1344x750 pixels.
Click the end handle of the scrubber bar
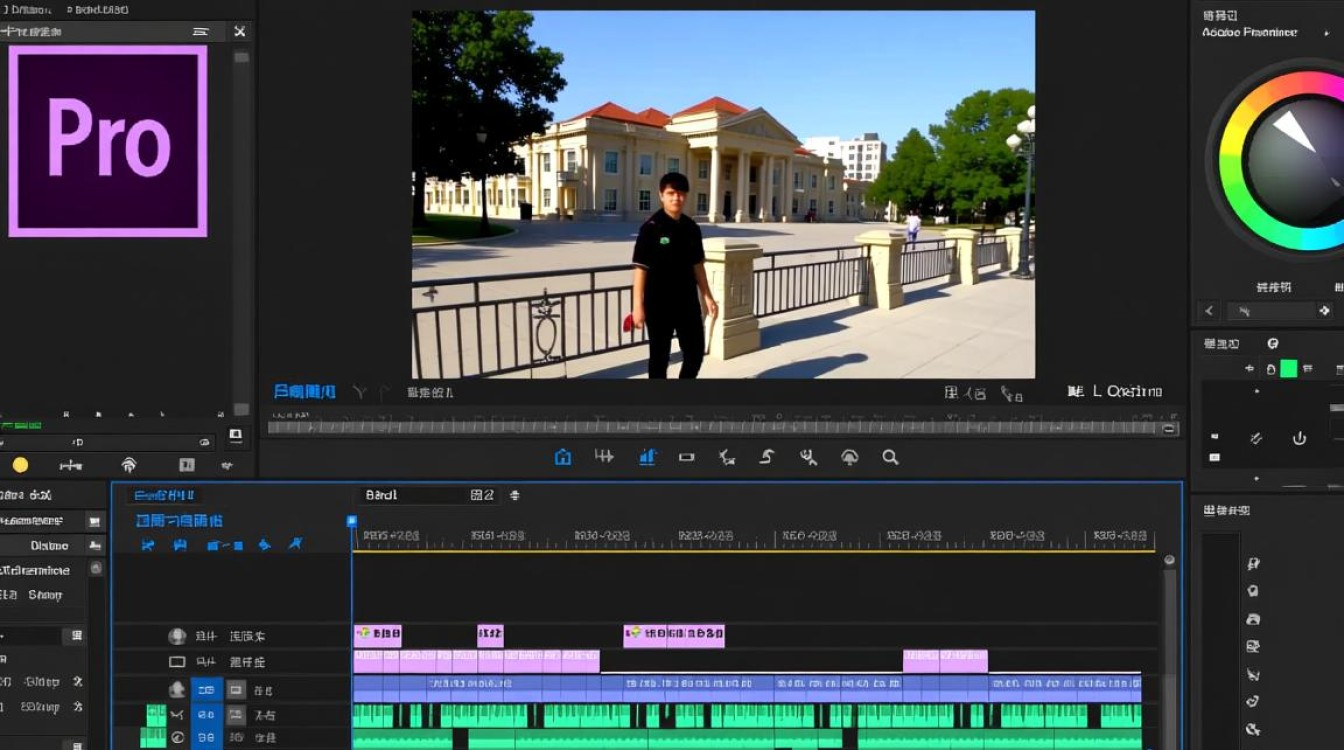click(x=1169, y=428)
